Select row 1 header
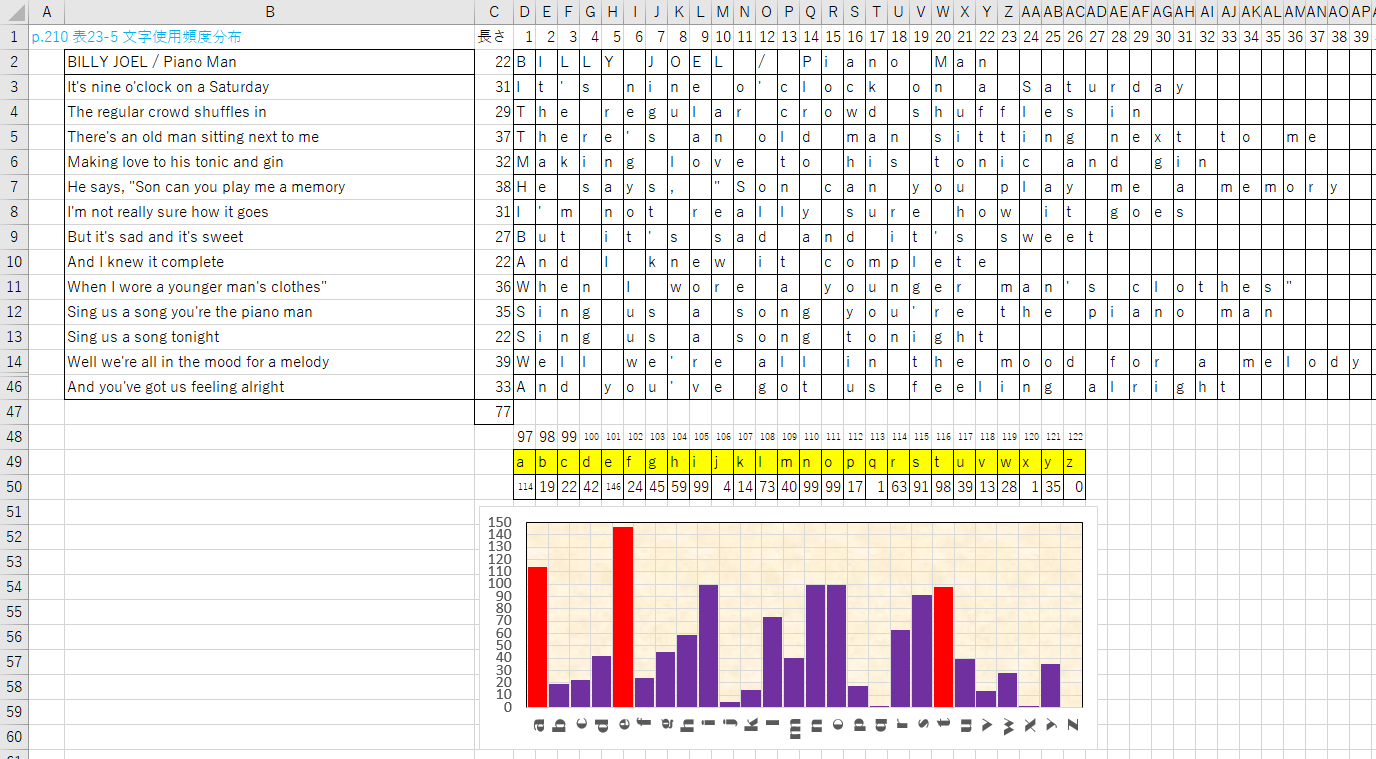Viewport: 1376px width, 759px height. click(x=14, y=37)
